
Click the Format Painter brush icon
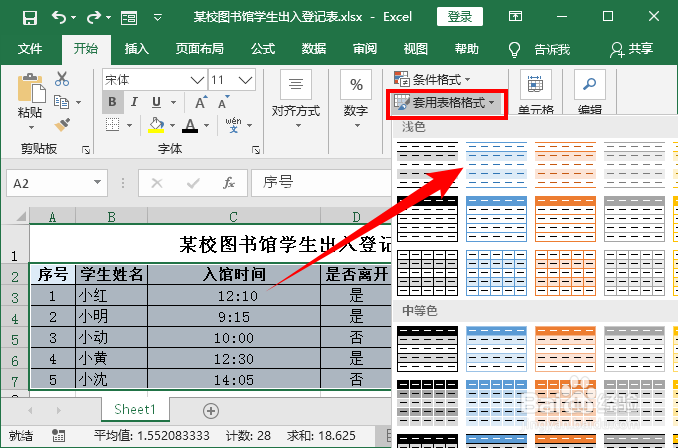click(x=62, y=125)
